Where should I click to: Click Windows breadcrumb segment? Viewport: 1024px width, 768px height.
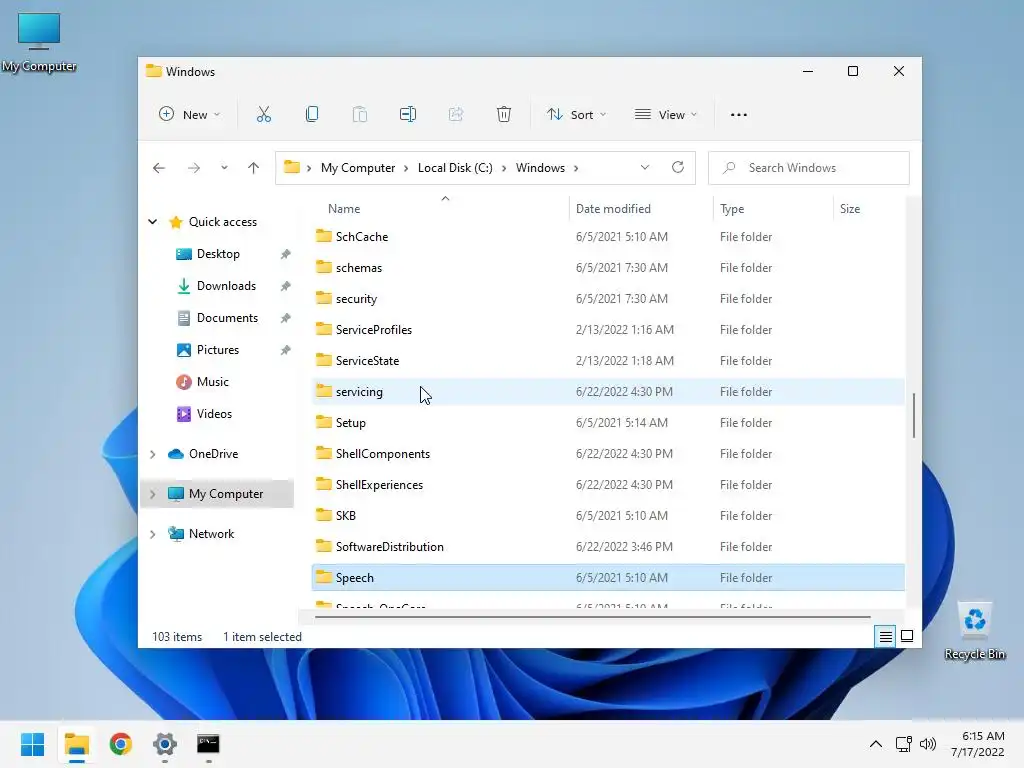[x=540, y=168]
